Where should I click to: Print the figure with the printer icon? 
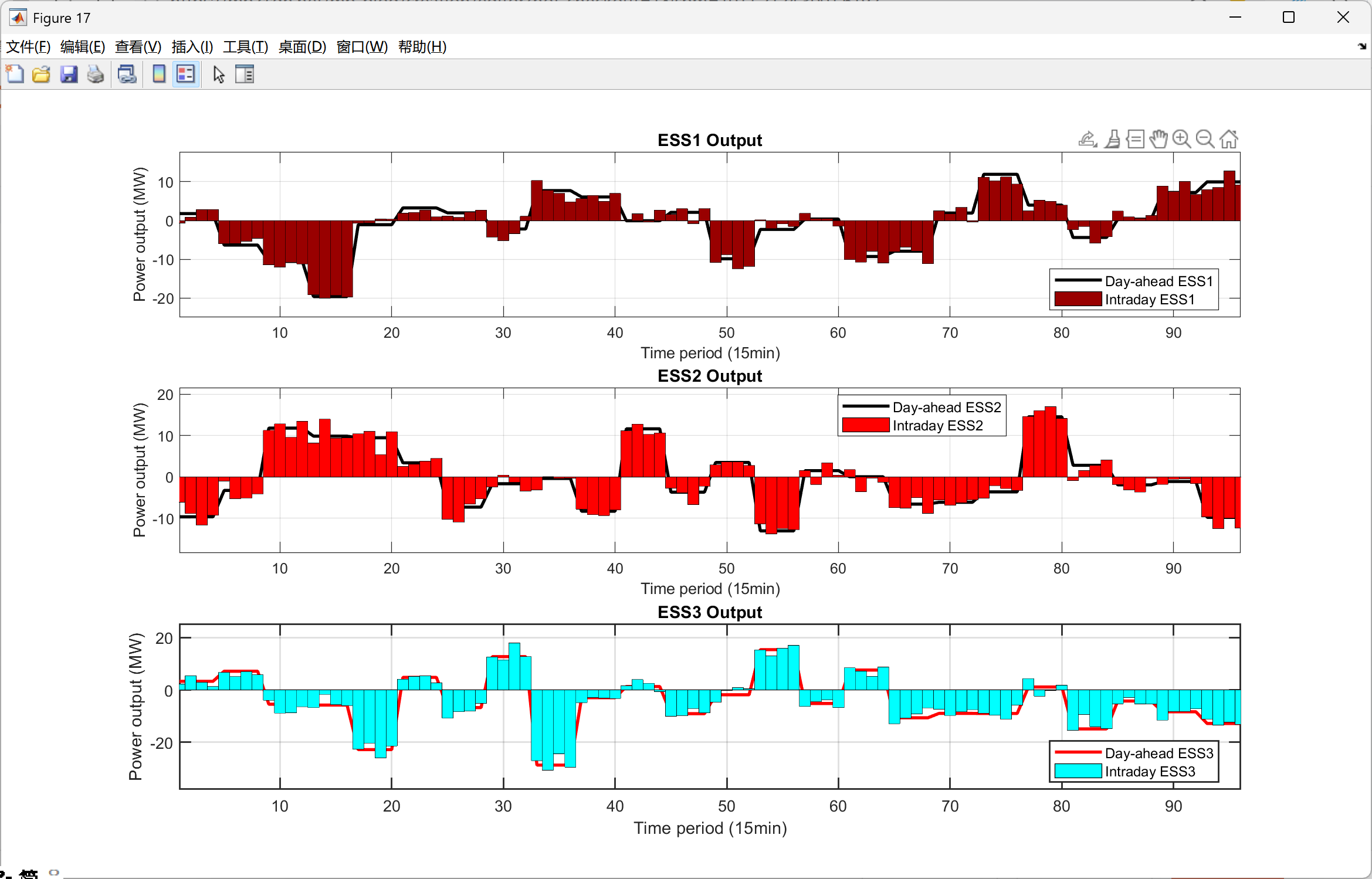(96, 74)
